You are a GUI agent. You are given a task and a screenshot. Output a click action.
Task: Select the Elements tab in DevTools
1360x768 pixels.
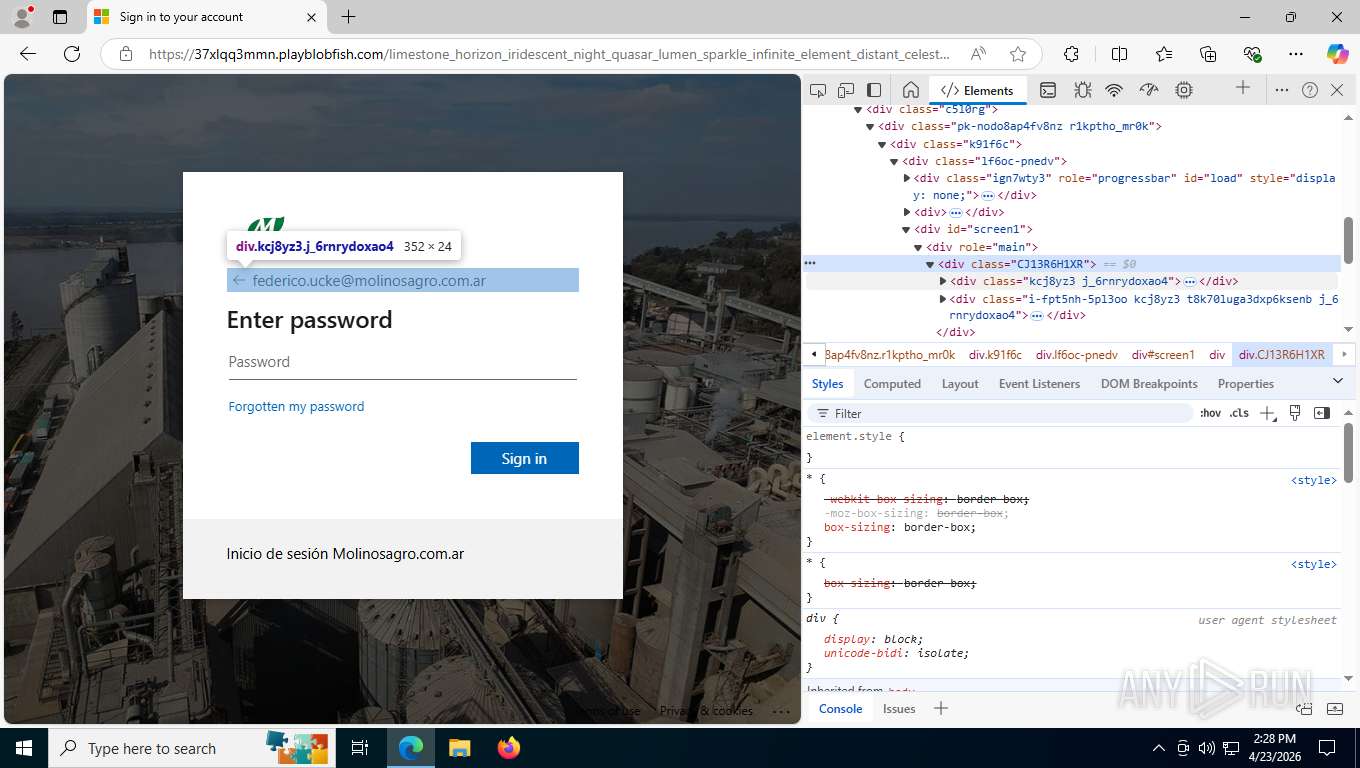coord(978,90)
